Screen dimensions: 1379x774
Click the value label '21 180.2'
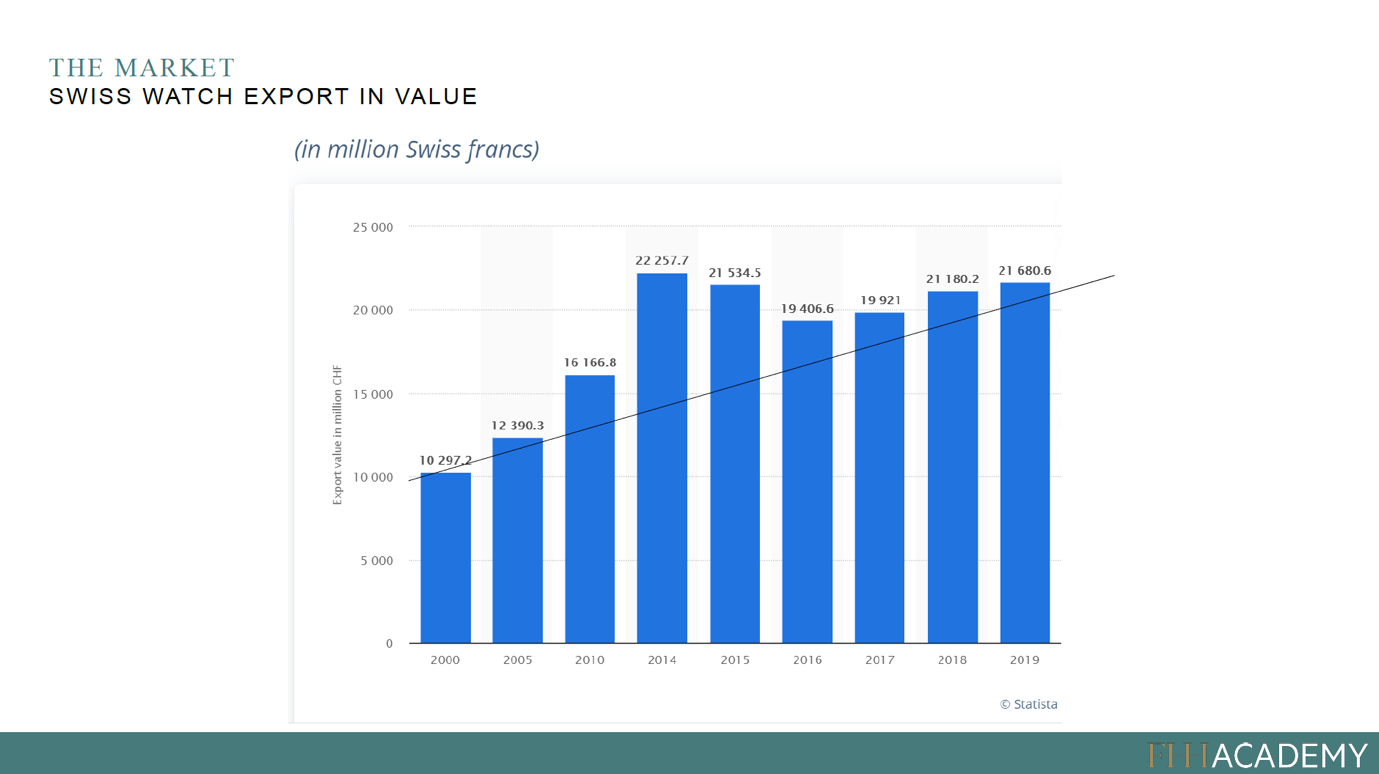[953, 279]
